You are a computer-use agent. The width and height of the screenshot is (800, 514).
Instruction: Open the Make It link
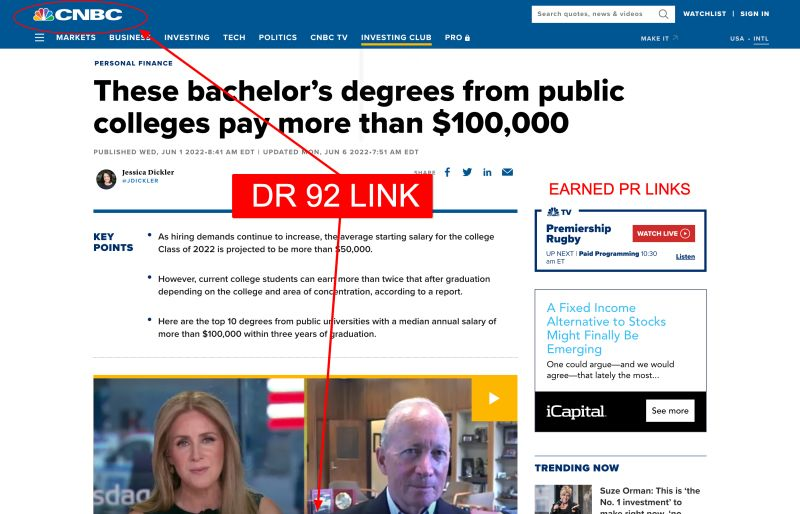point(659,38)
